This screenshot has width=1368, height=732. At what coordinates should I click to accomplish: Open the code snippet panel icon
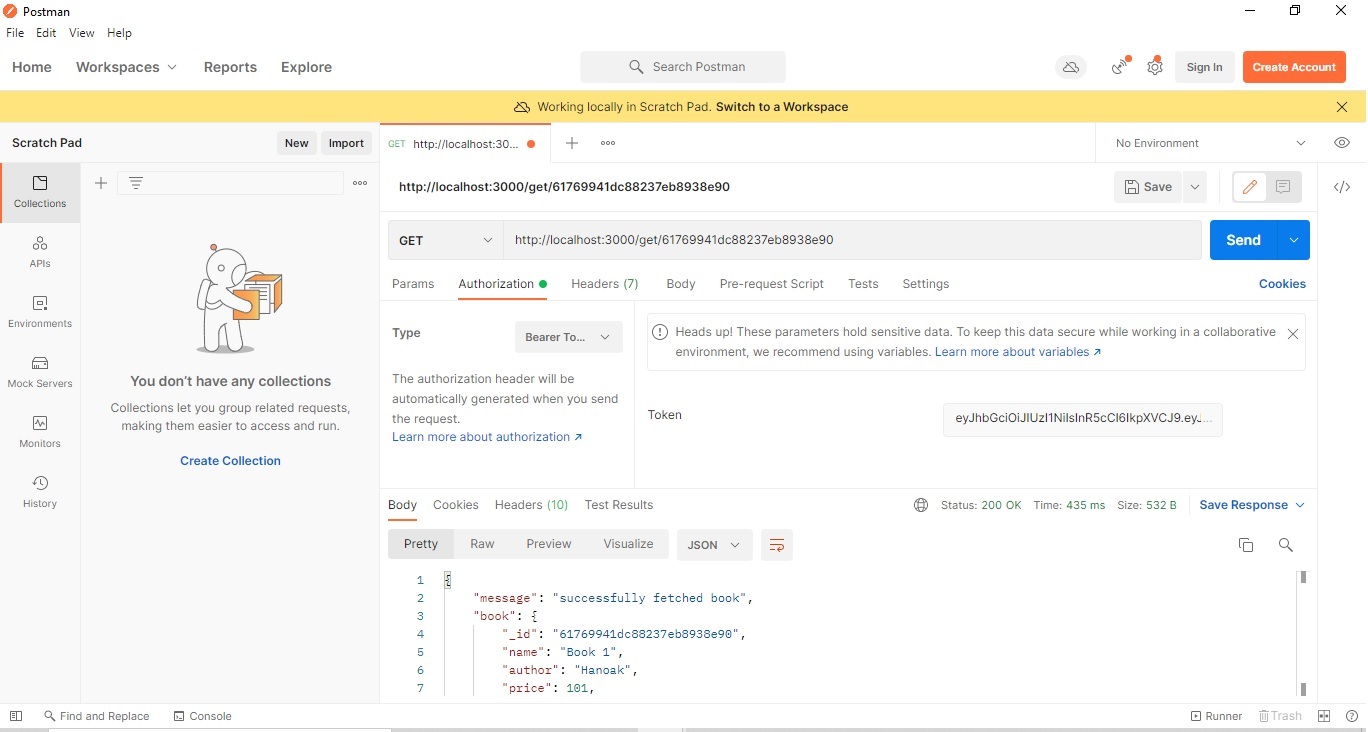point(1342,187)
